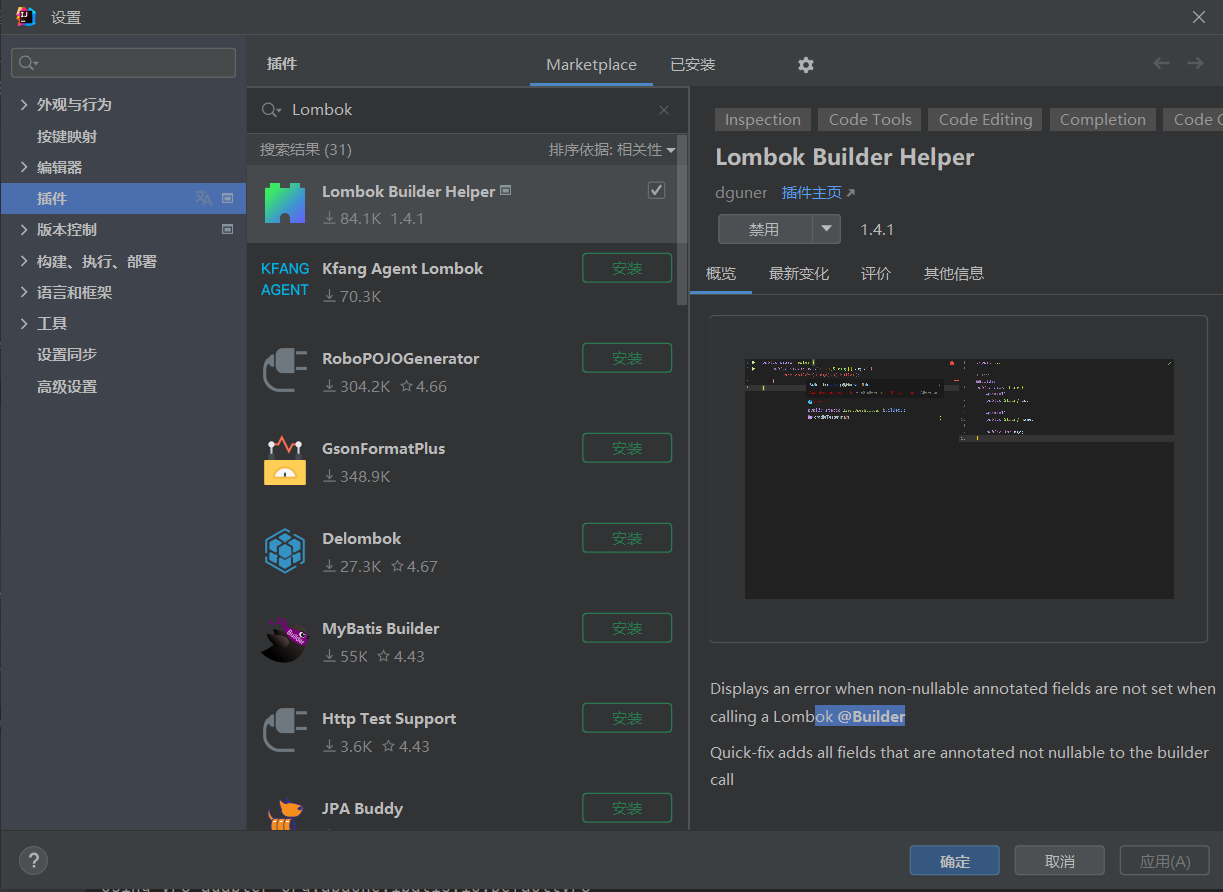The height and width of the screenshot is (892, 1223).
Task: Click the project-level icon on the 插件 row
Action: coord(227,198)
